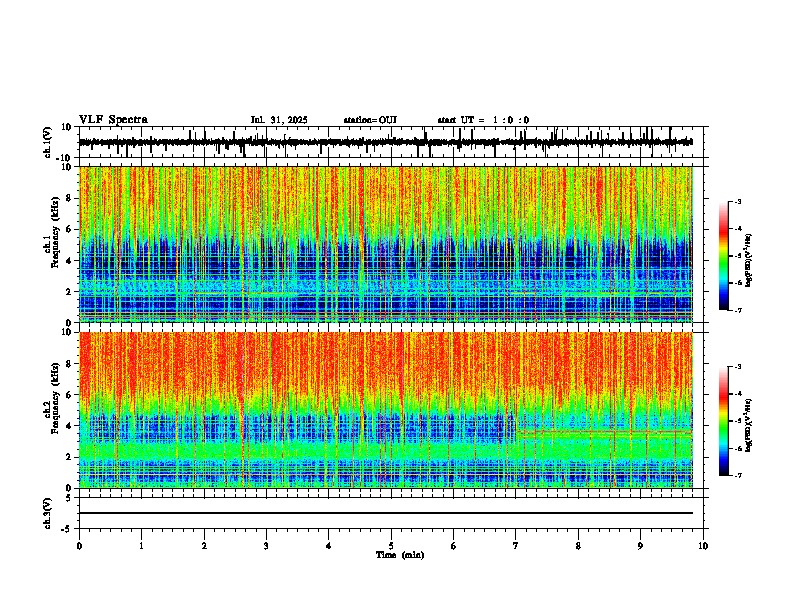
Task: Click the ch.2 spectrogram color scale bar
Action: click(724, 421)
